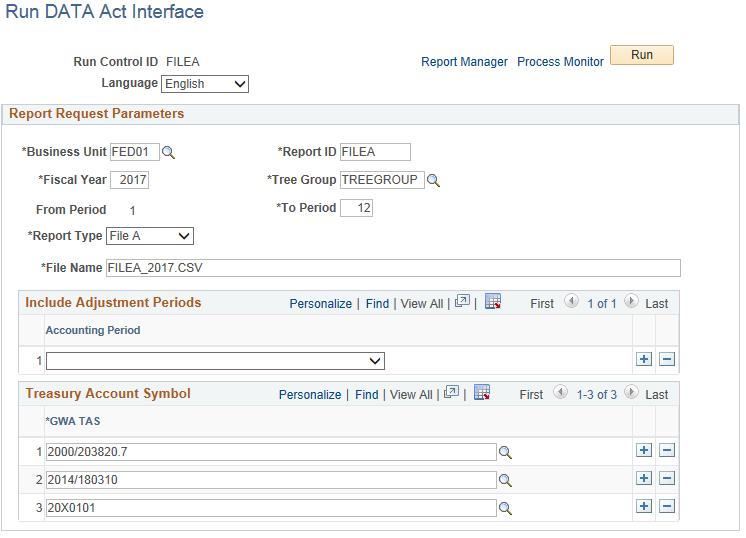
Task: Click the Run button
Action: coord(641,55)
